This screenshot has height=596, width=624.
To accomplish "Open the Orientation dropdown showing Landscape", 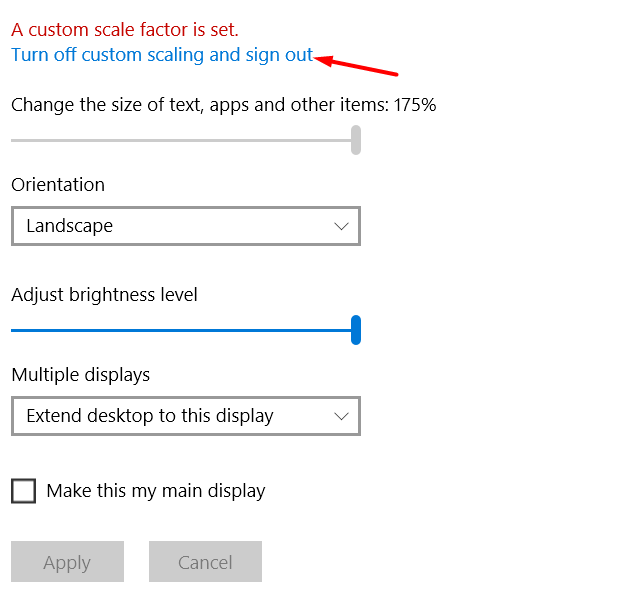I will tap(185, 226).
